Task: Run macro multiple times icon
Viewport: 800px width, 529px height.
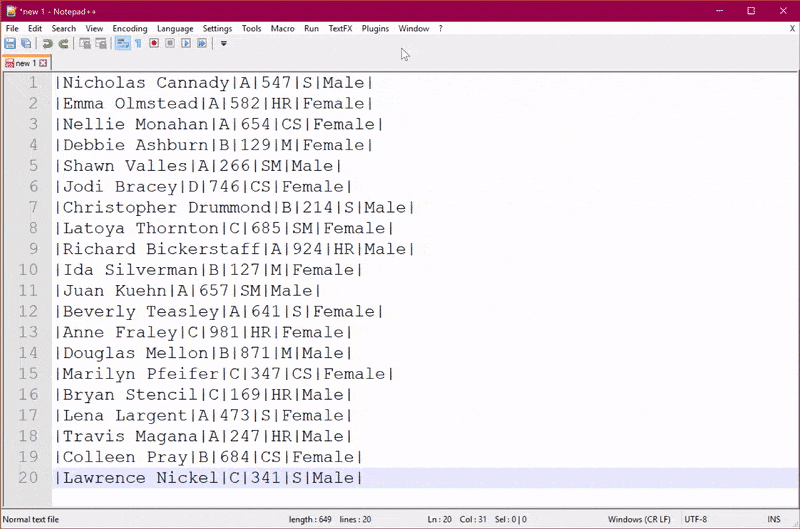Action: [202, 44]
